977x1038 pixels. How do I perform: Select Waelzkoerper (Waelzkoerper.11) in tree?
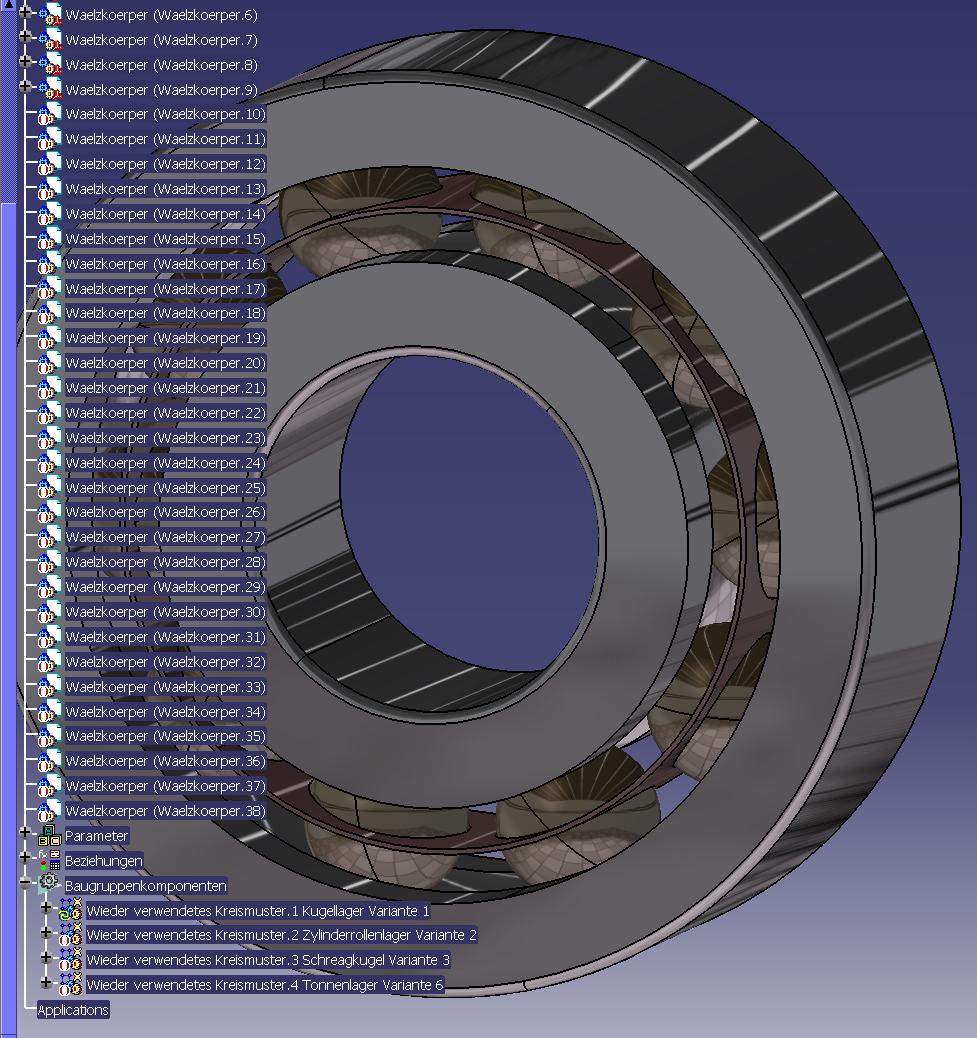165,139
